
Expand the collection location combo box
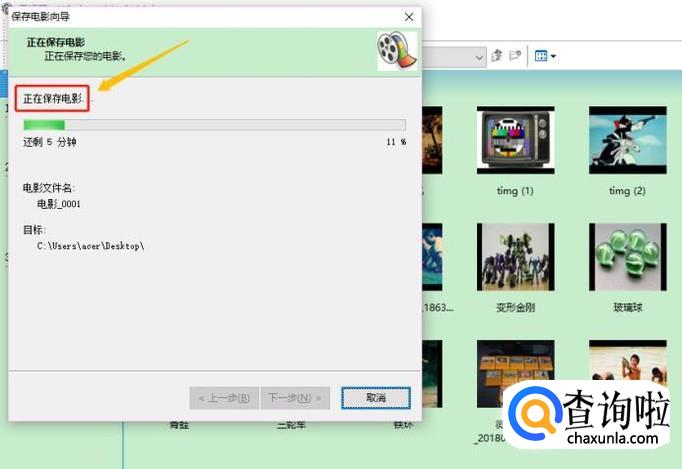pos(478,57)
